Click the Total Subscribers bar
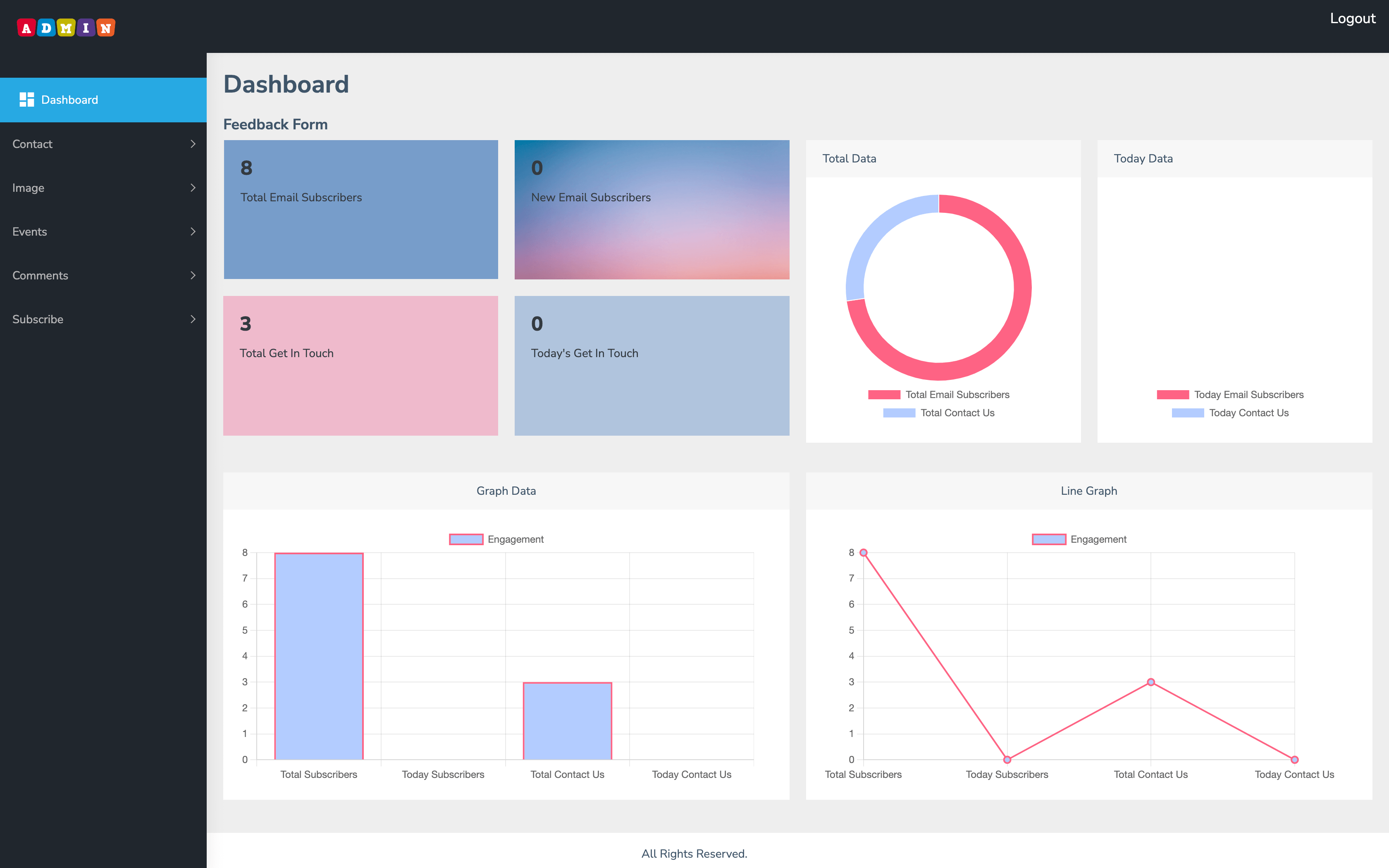Screen dimensions: 1389x868 [319, 656]
